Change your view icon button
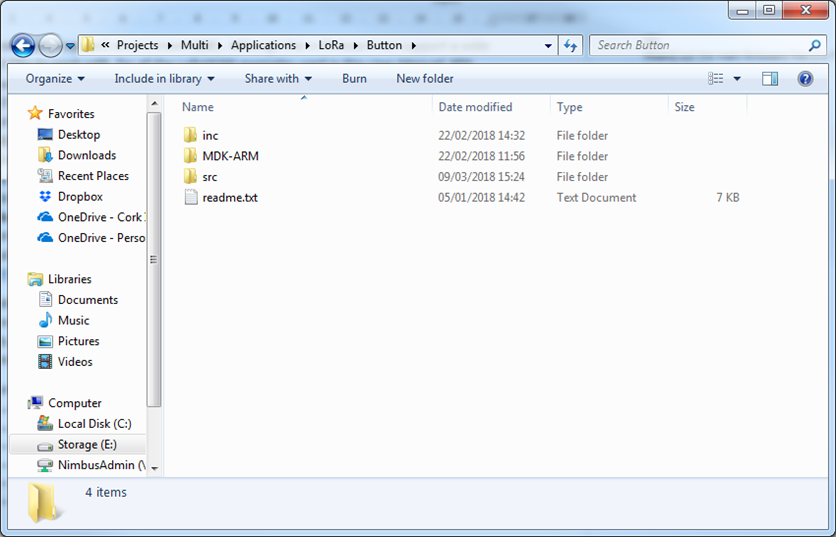The image size is (836, 537). [716, 79]
